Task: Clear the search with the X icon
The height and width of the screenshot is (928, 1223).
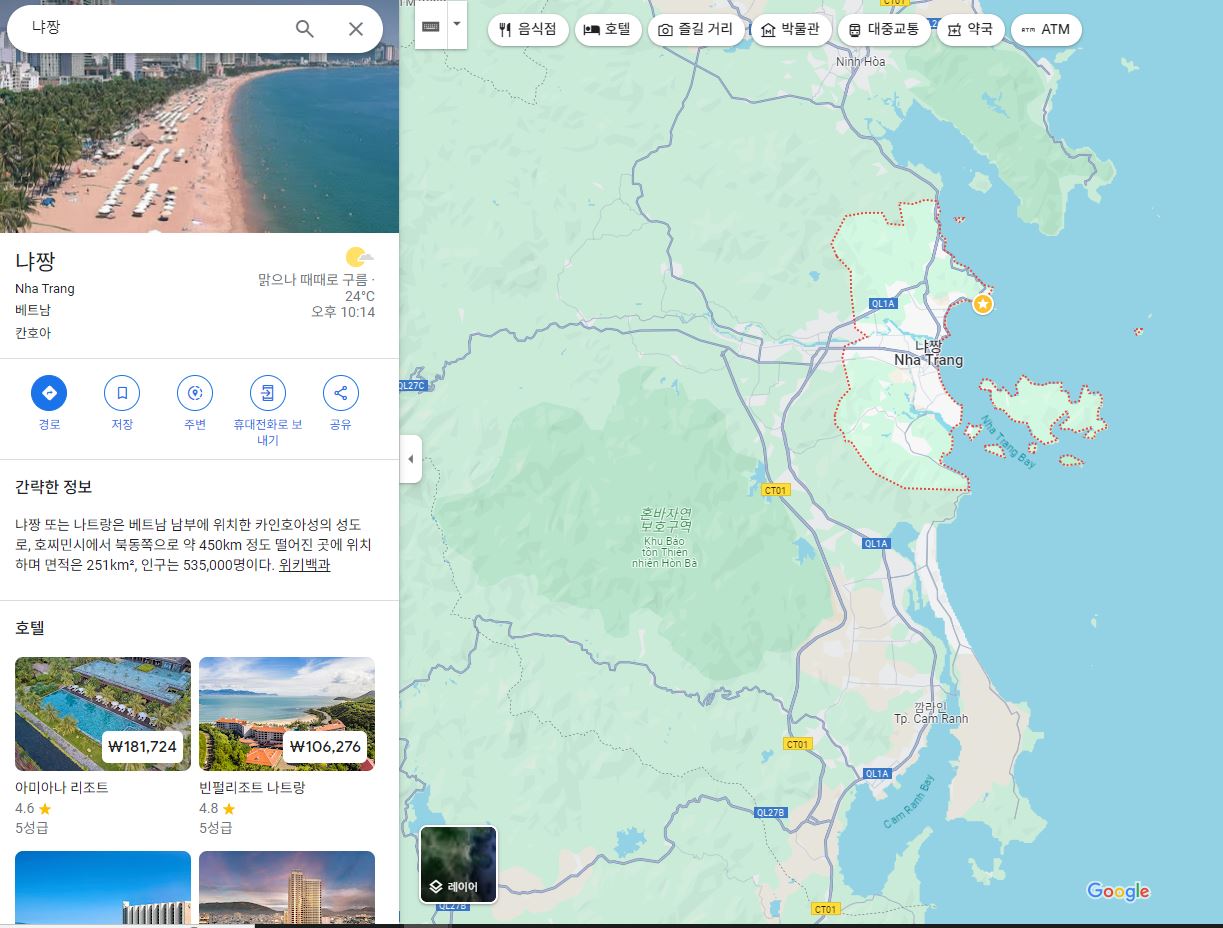Action: click(x=356, y=29)
